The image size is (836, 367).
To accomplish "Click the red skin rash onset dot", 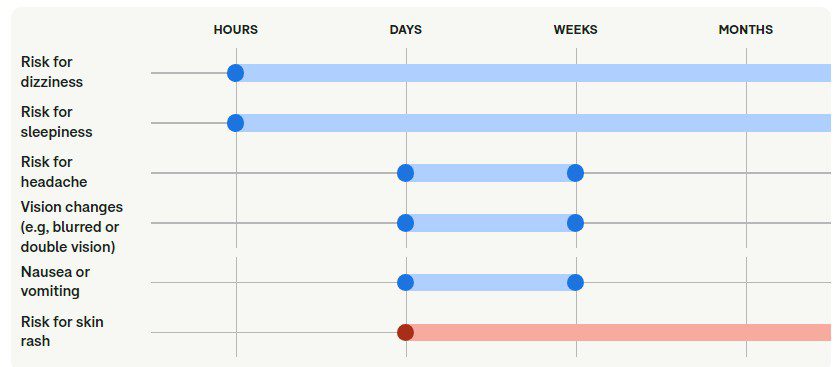I will tap(406, 332).
